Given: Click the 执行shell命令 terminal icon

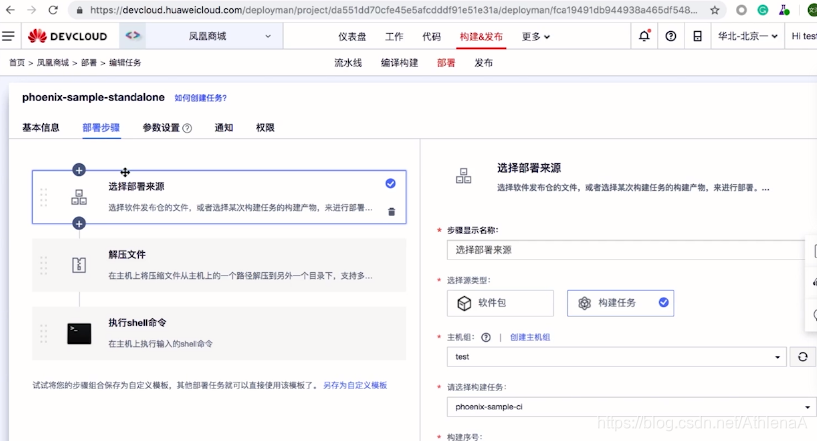Looking at the screenshot, I should [x=79, y=334].
